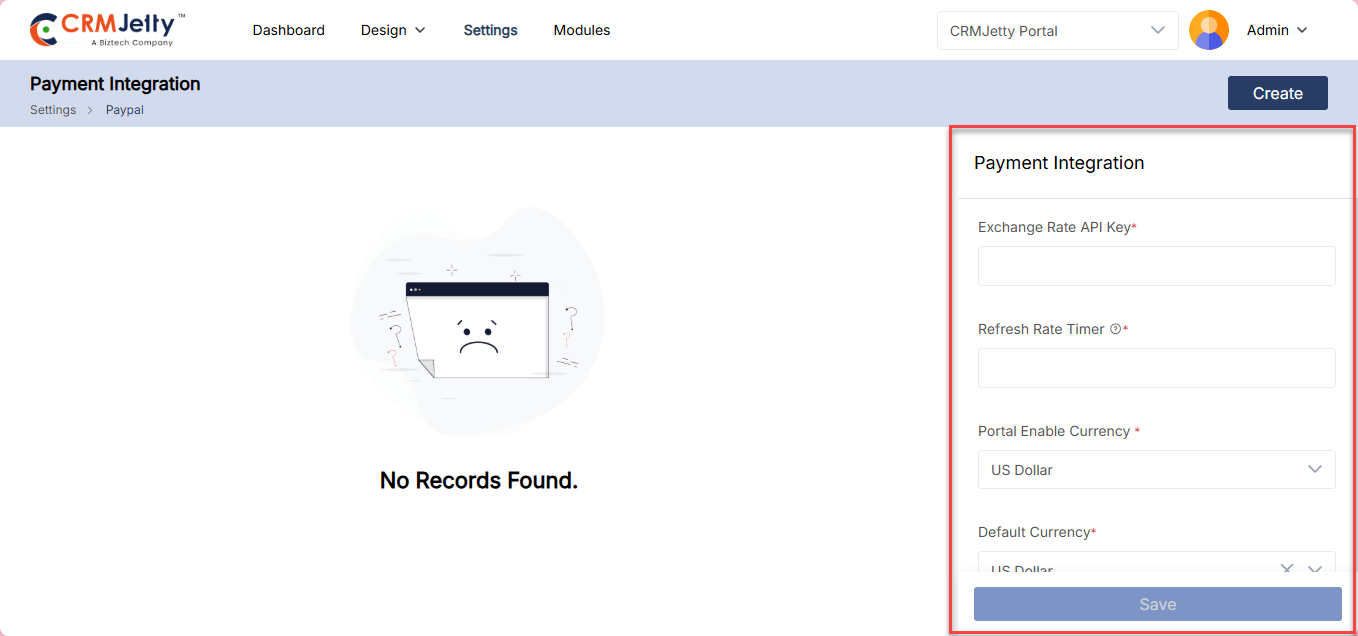Click the Admin user avatar
Viewport: 1358px width, 636px height.
click(x=1208, y=30)
